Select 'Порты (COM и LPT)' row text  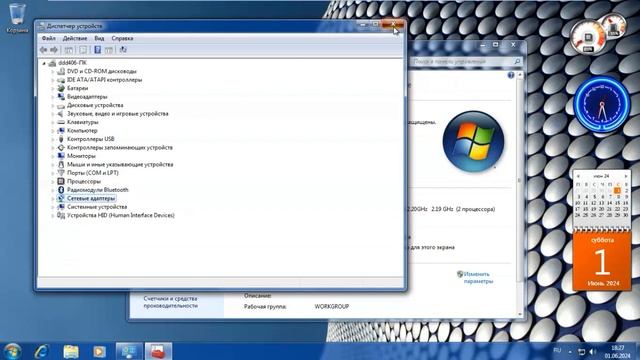(93, 173)
